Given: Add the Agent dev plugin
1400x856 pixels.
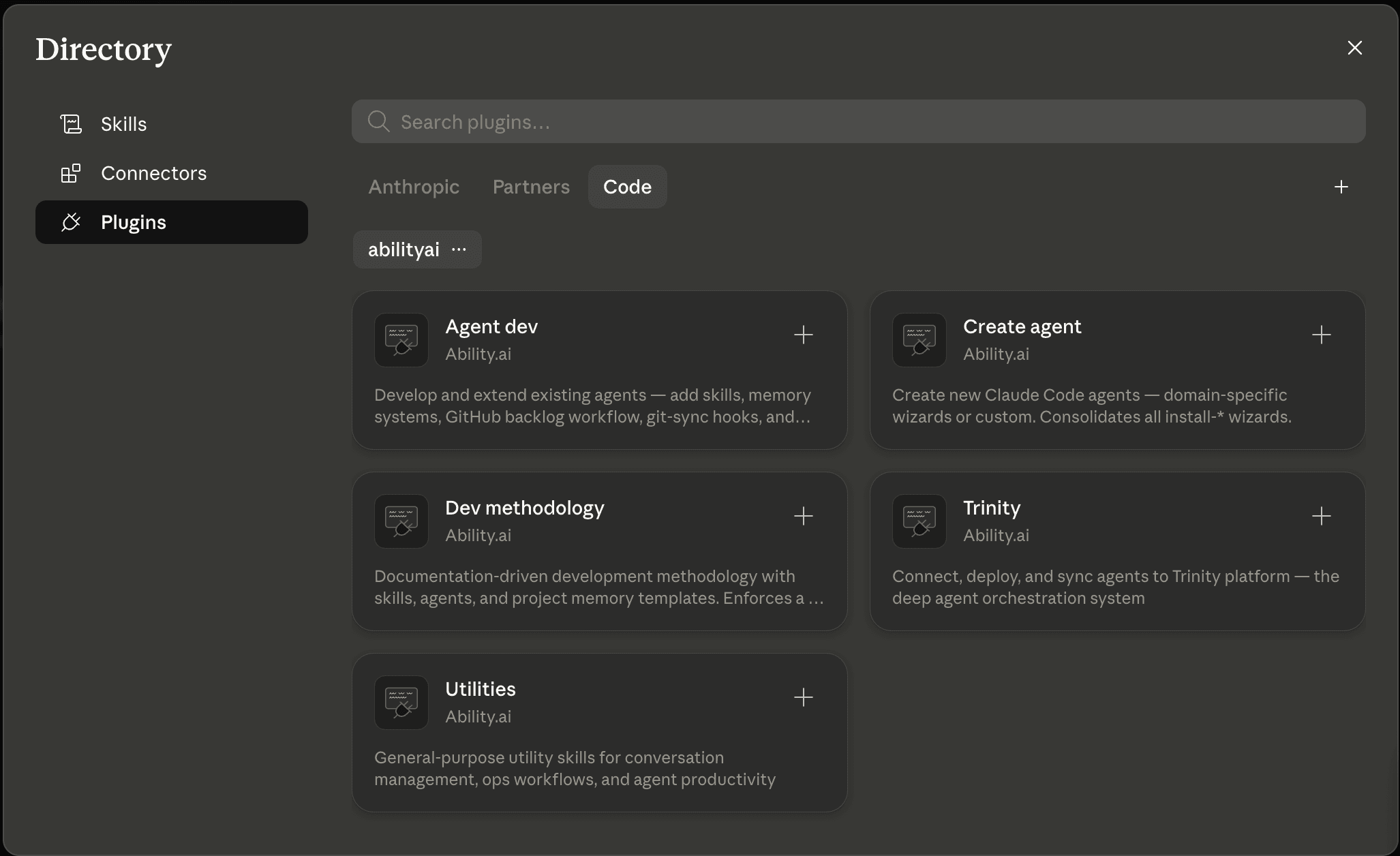Looking at the screenshot, I should 804,335.
